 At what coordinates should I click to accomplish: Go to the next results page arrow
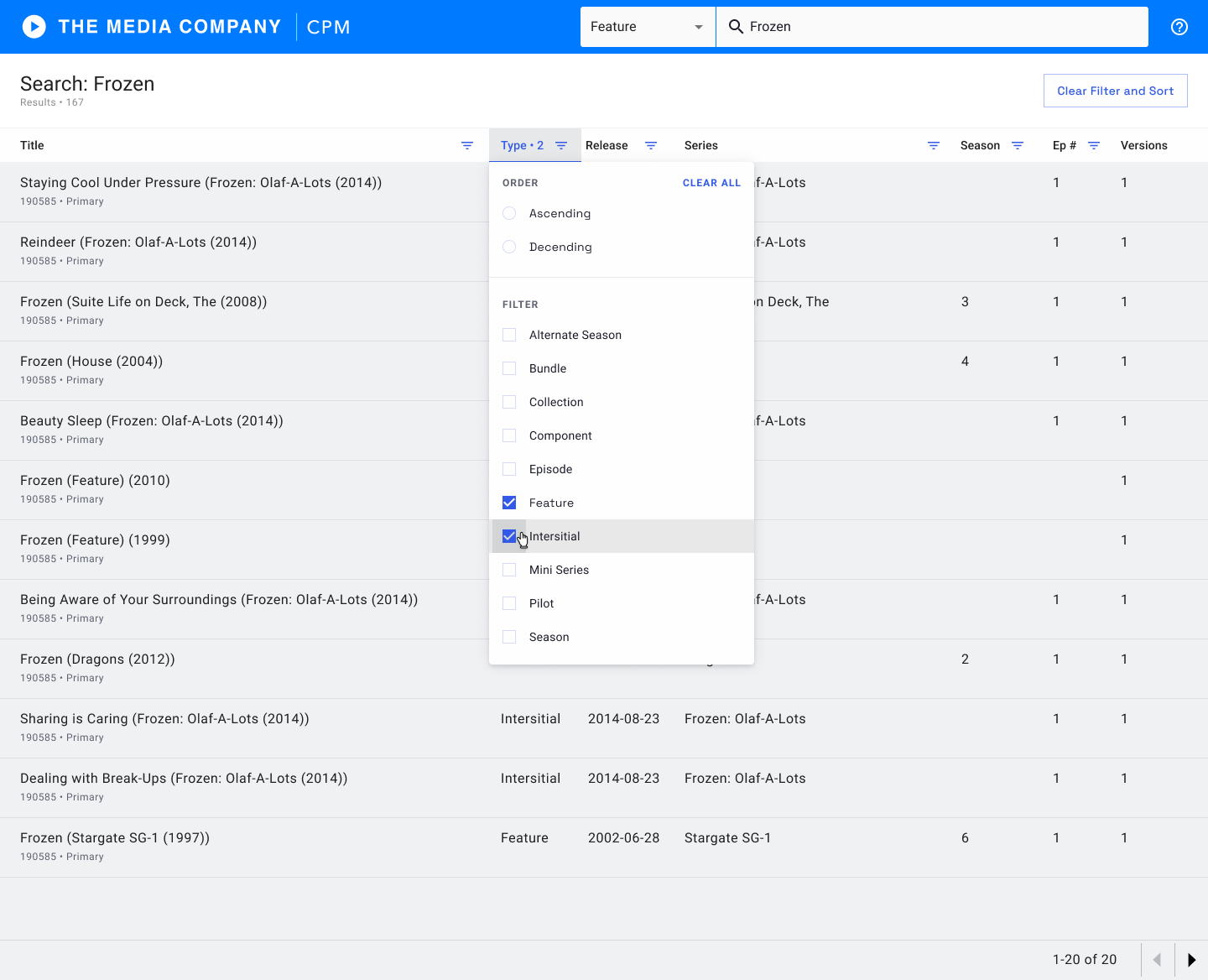click(x=1191, y=960)
